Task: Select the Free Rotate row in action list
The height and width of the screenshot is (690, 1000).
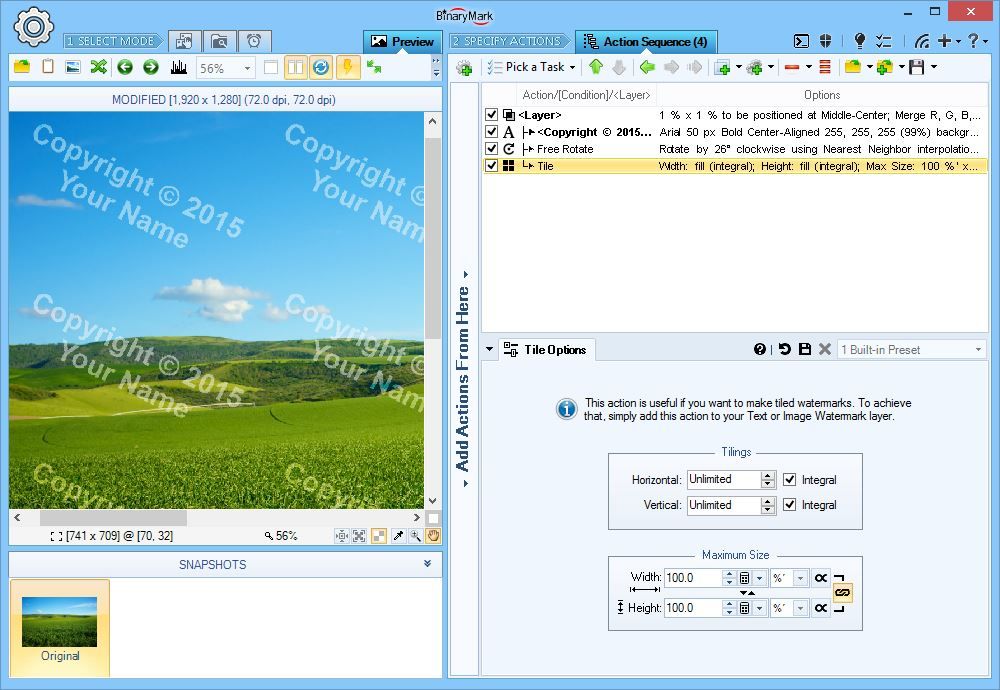Action: coord(735,149)
